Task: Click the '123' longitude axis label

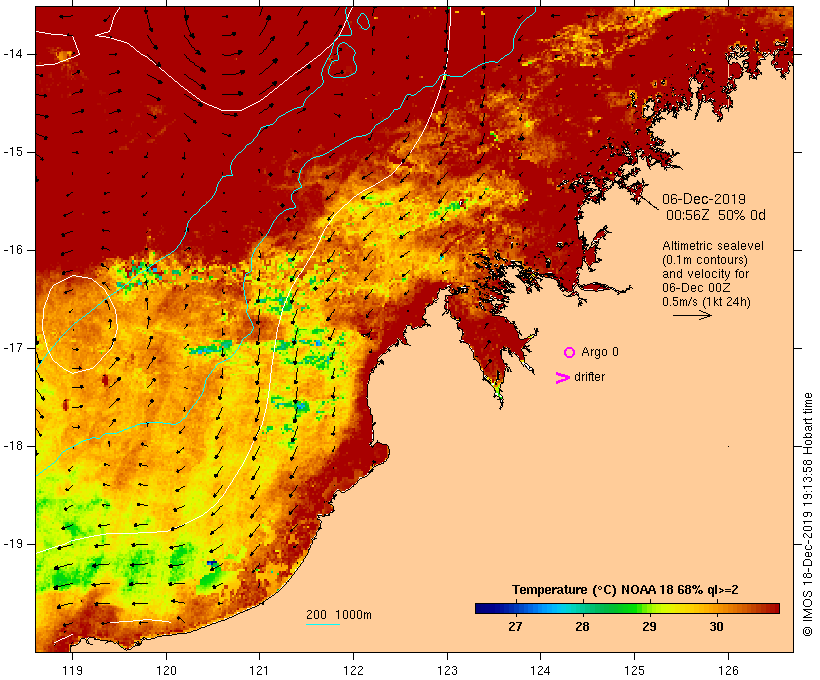Action: pos(447,671)
